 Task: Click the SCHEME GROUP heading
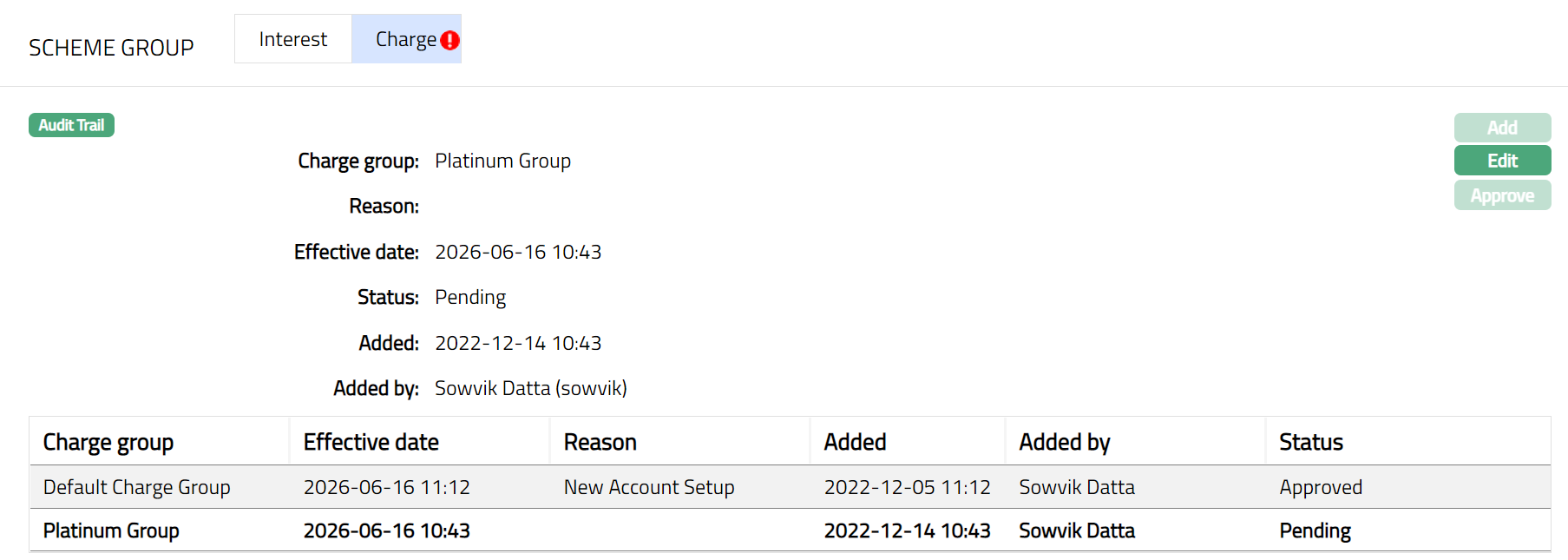(111, 48)
